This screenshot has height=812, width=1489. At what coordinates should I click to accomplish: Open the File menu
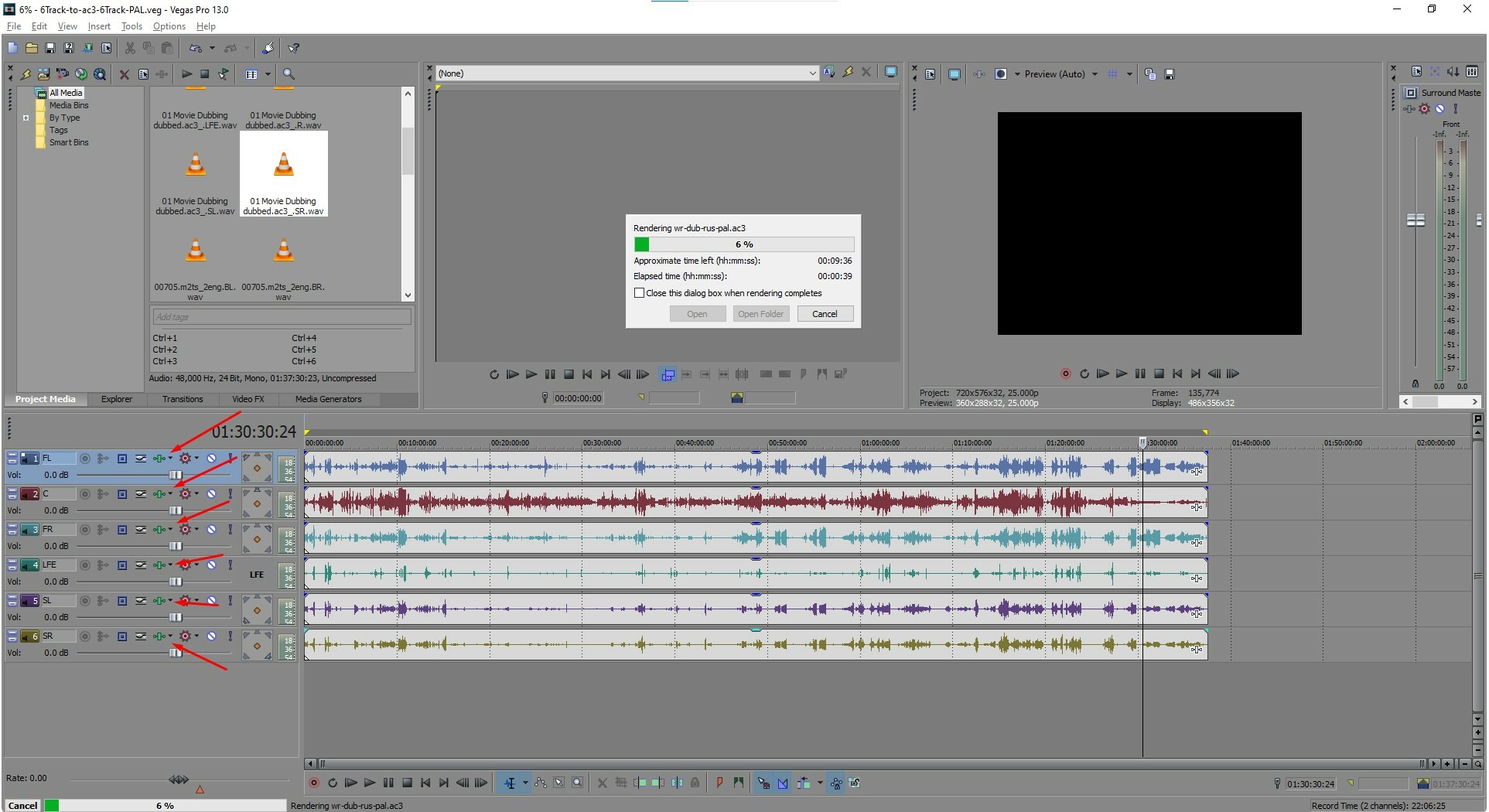[x=13, y=26]
